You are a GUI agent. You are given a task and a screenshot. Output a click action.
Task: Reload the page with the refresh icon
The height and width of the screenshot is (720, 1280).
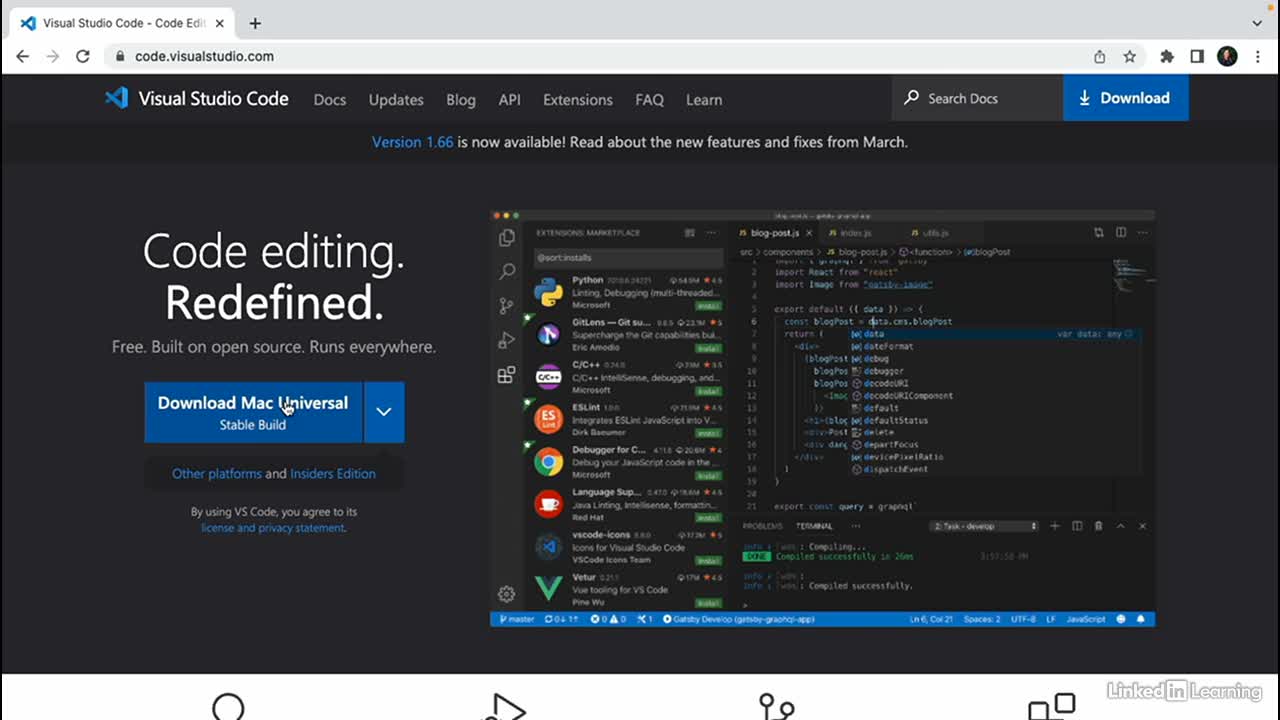click(x=83, y=57)
